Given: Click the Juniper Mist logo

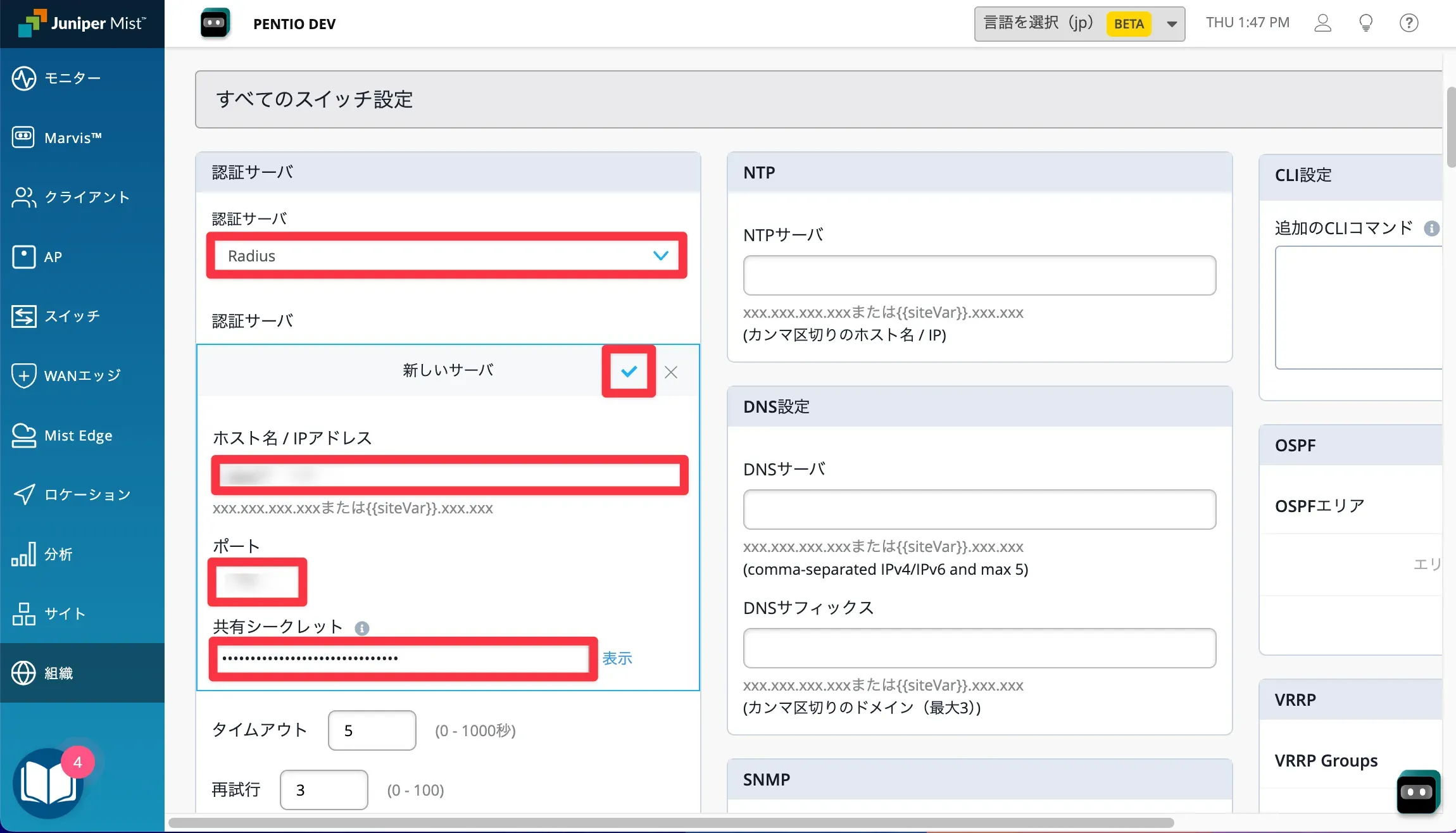Looking at the screenshot, I should (x=82, y=23).
